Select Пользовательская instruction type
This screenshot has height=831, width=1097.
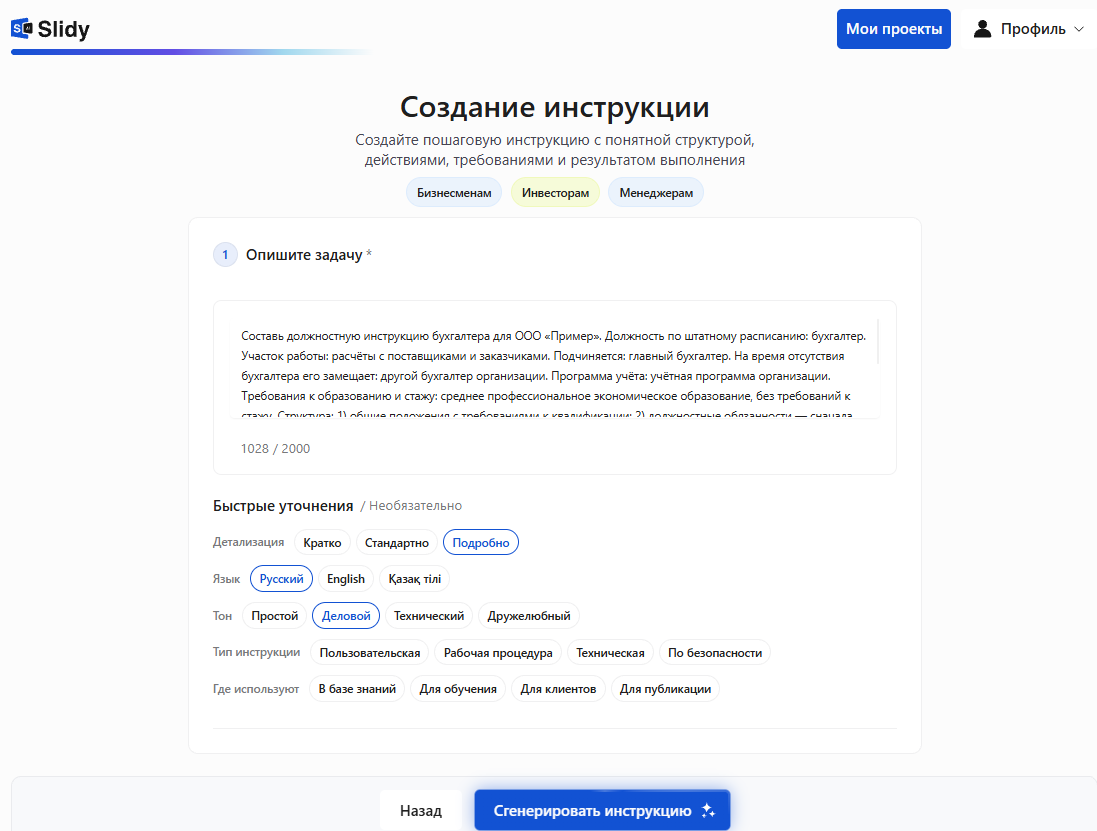(370, 653)
